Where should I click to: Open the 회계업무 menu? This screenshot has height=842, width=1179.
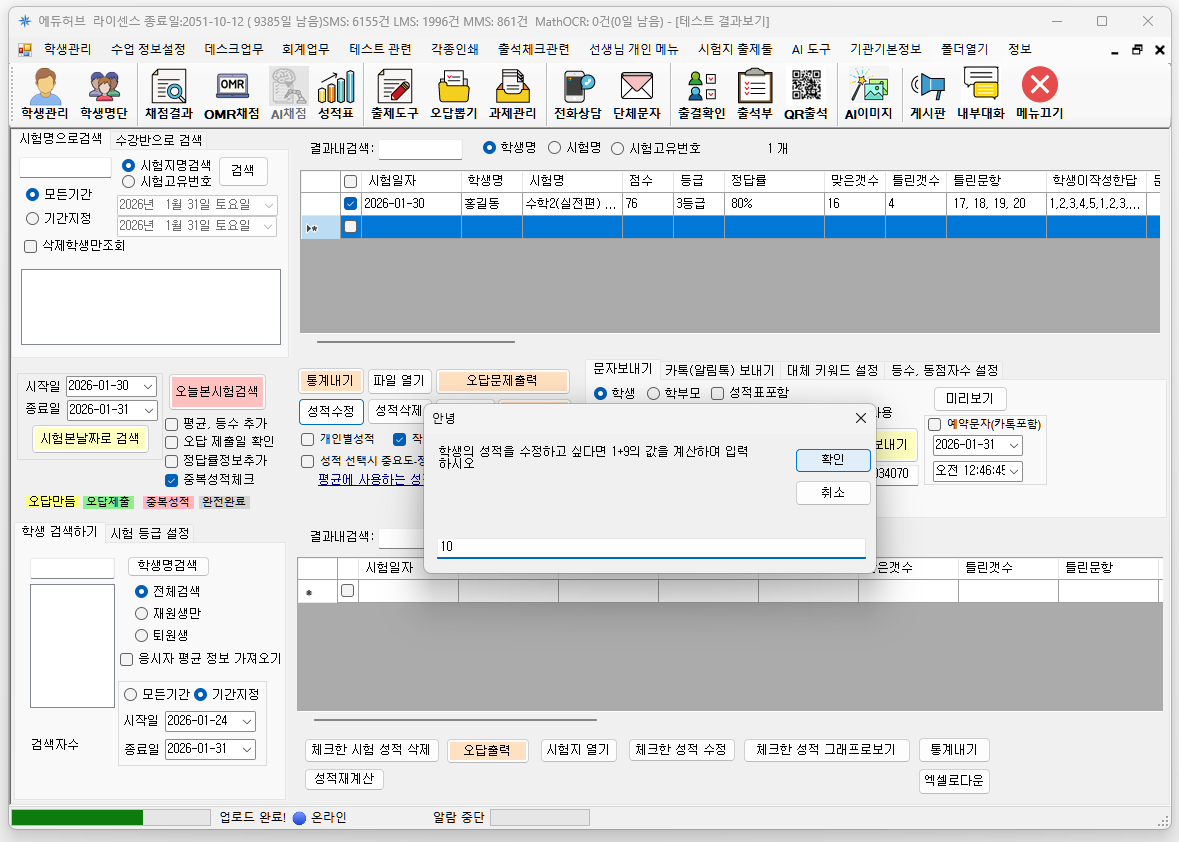(305, 49)
